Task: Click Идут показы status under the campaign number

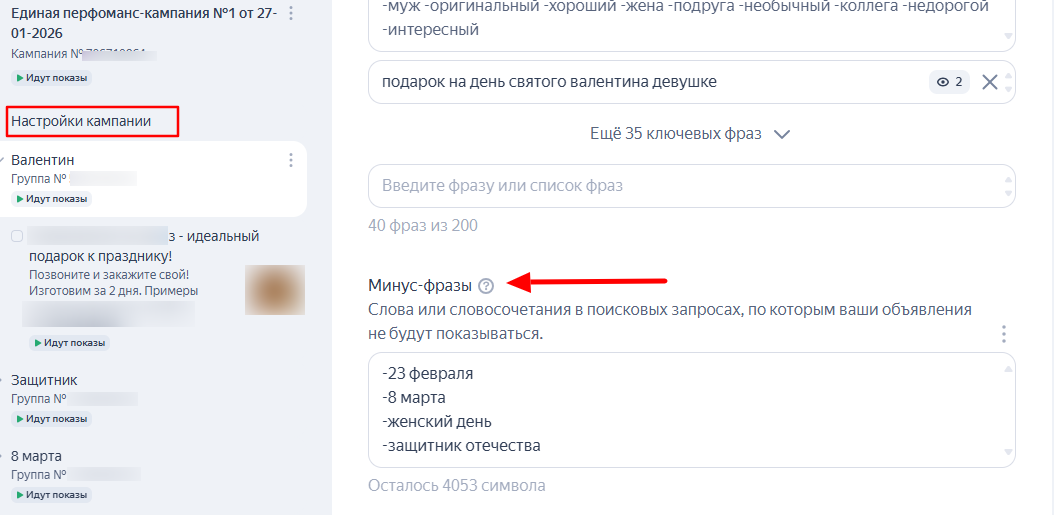Action: point(51,78)
